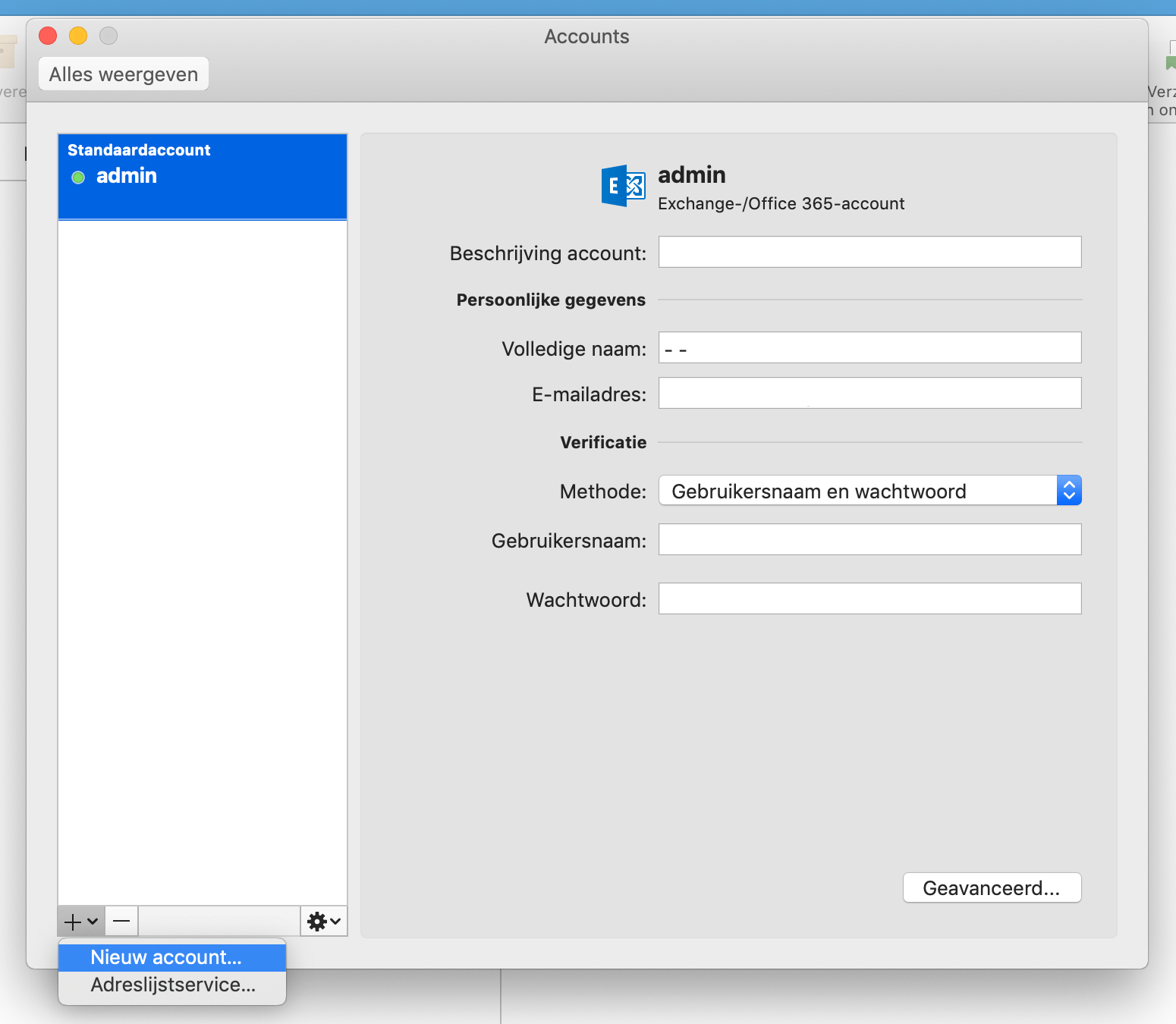Focus the Beschrijving account text field

[869, 252]
